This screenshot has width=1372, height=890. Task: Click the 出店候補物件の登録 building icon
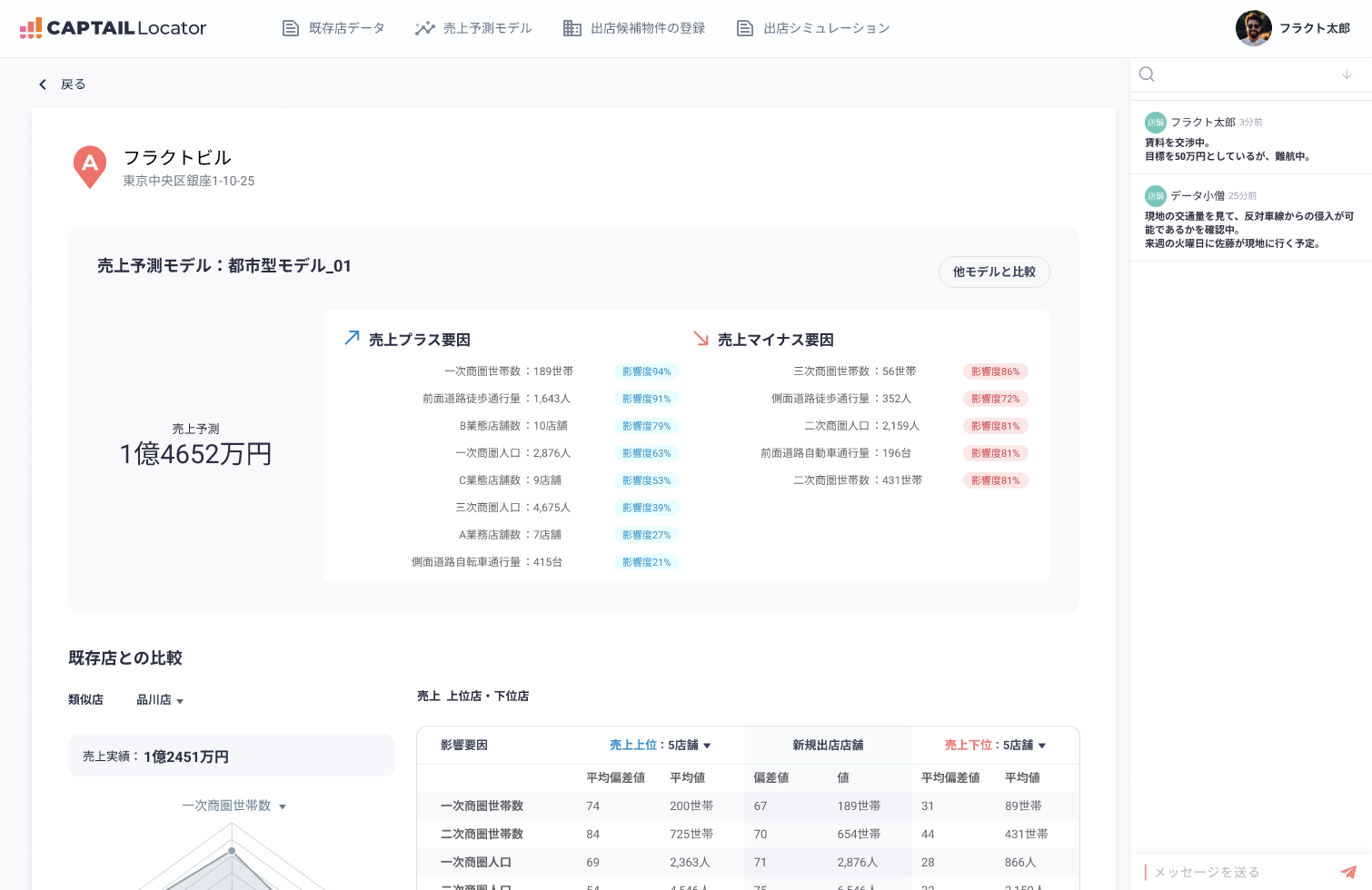click(x=572, y=27)
